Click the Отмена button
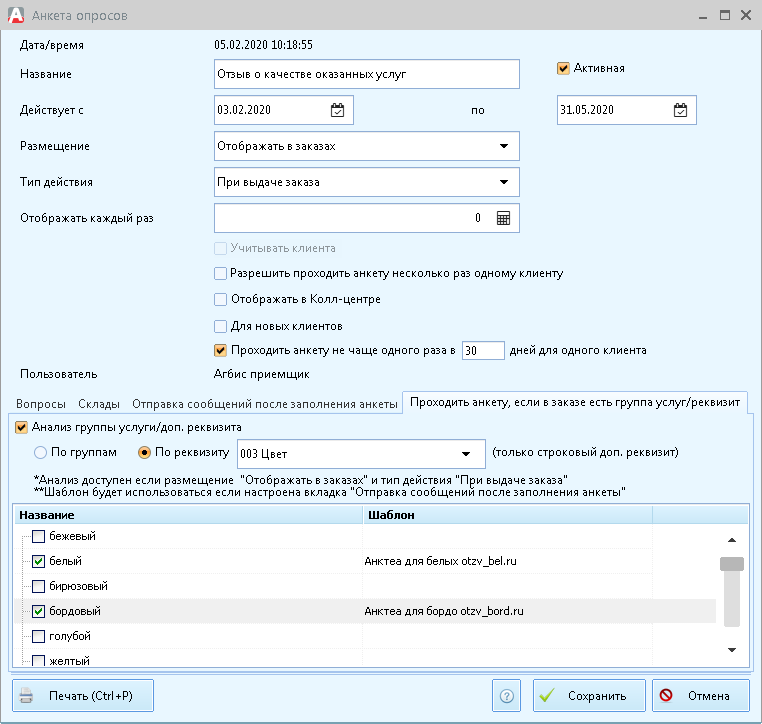Screen dimensions: 762x724 tap(701, 696)
